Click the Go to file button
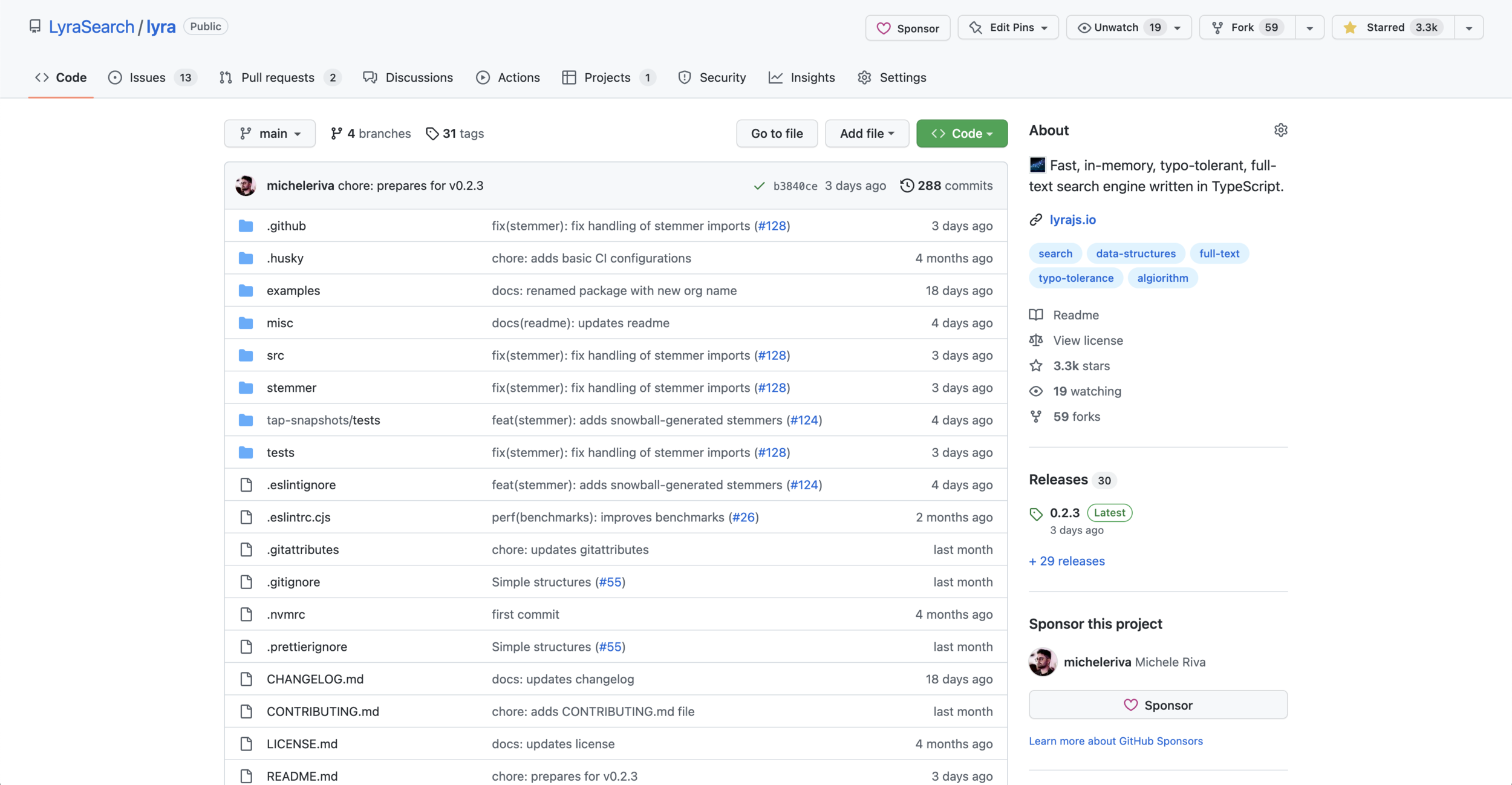The height and width of the screenshot is (785, 1512). click(x=777, y=134)
